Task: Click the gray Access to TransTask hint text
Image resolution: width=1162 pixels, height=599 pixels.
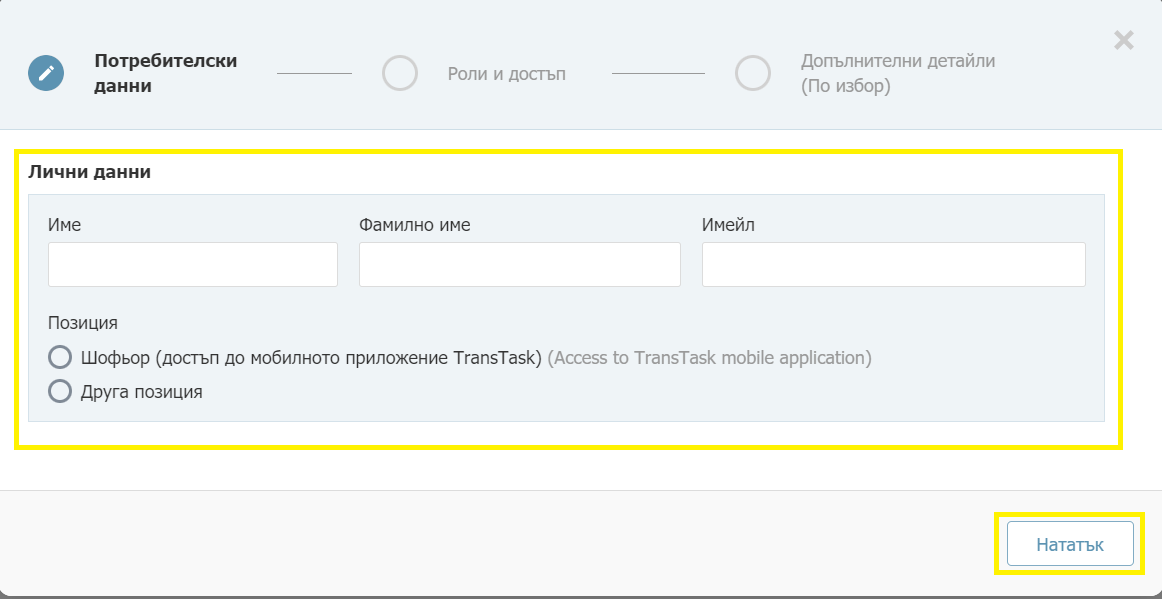Action: tap(710, 358)
